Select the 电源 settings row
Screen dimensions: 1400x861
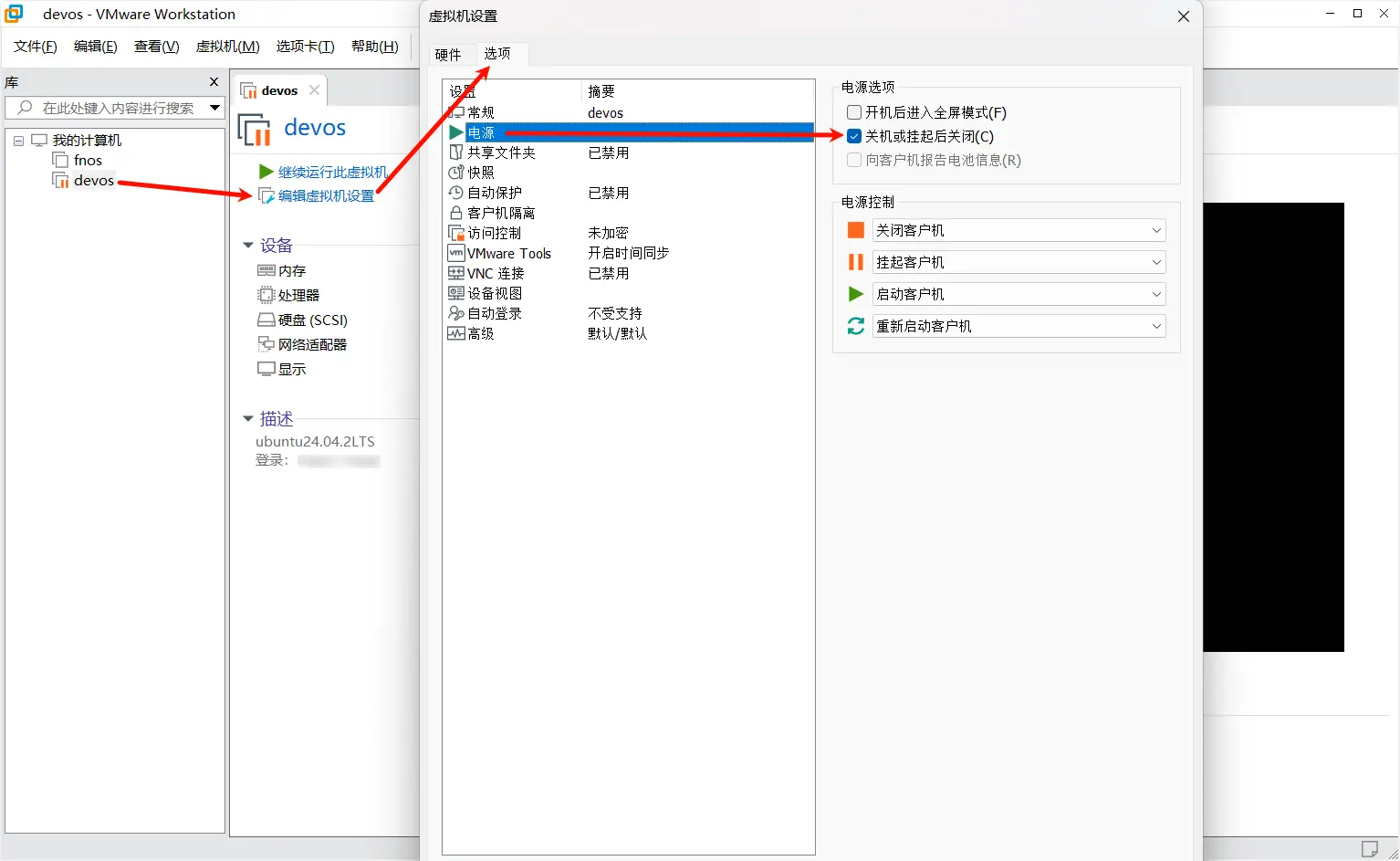629,132
